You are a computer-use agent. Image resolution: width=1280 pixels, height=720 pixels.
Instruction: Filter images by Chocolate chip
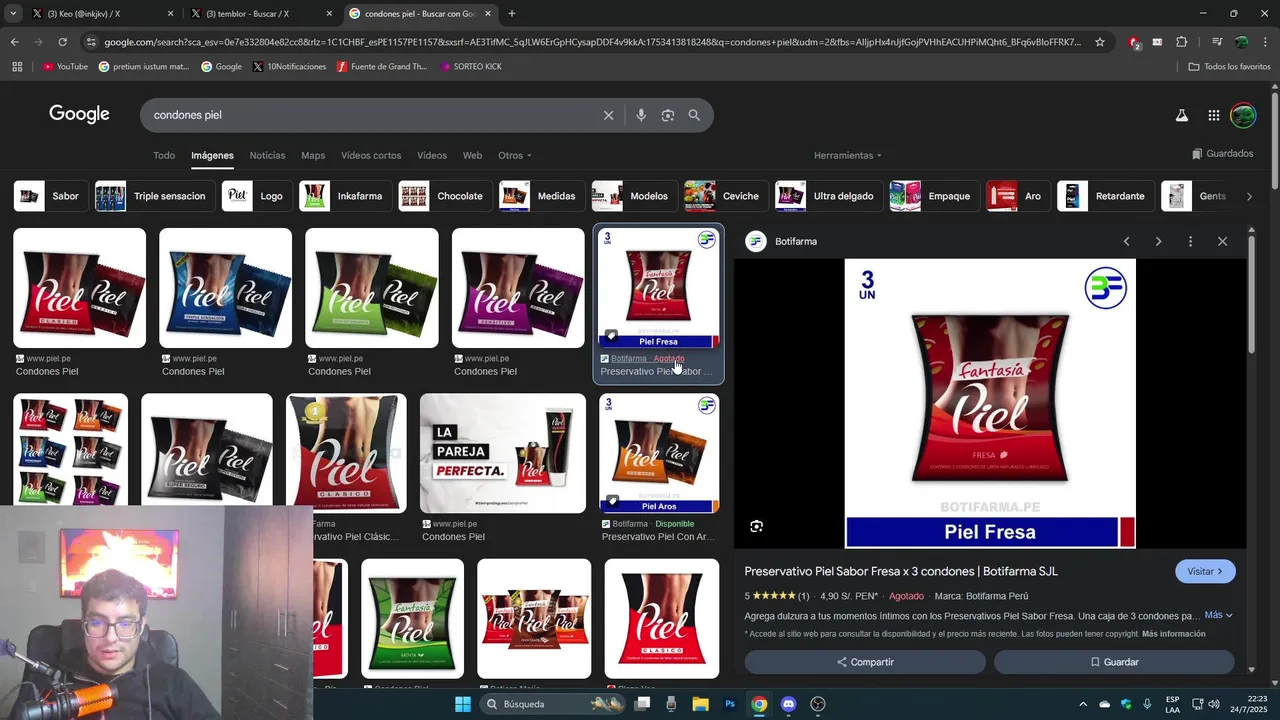pyautogui.click(x=446, y=196)
